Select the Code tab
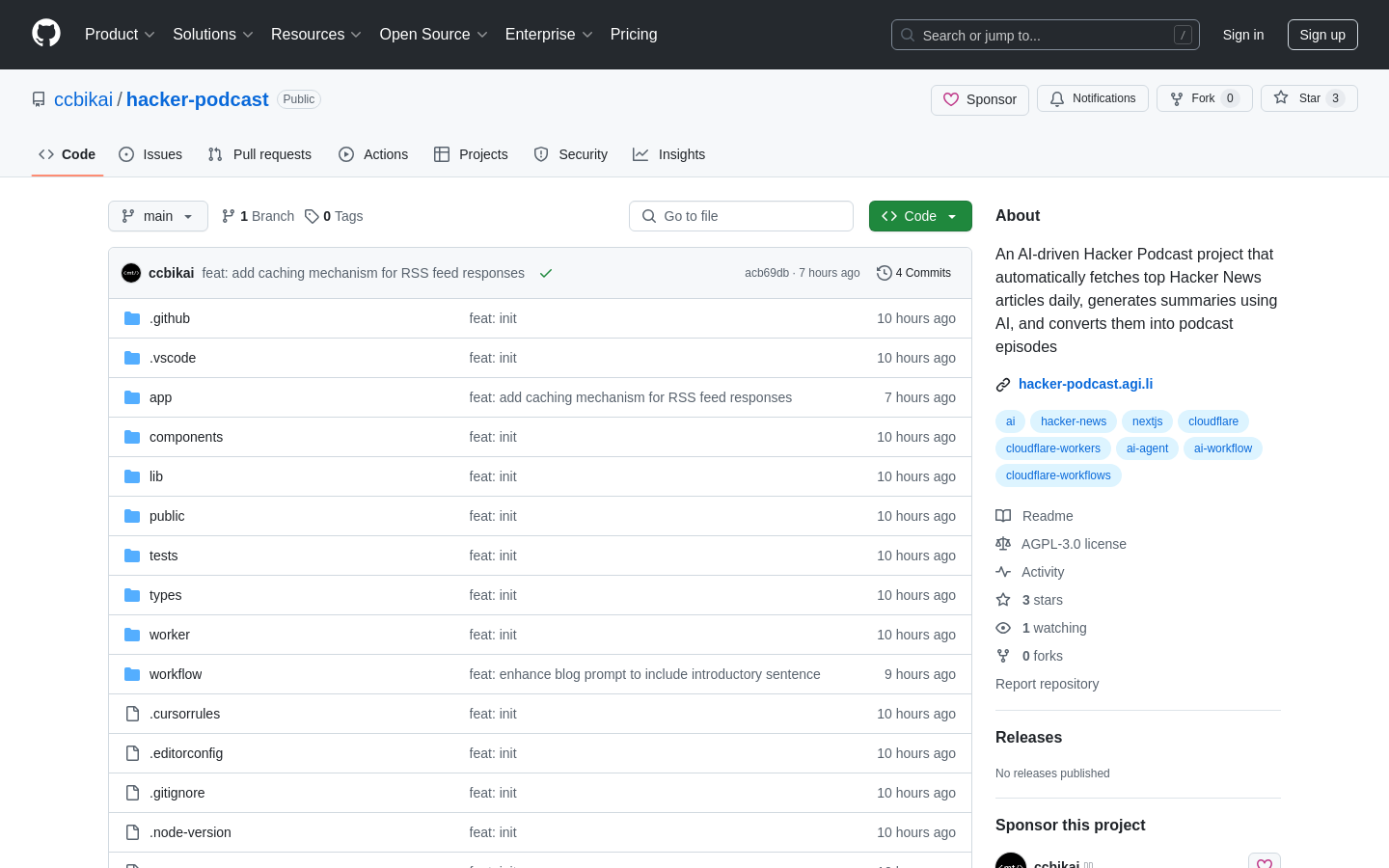 (x=68, y=154)
